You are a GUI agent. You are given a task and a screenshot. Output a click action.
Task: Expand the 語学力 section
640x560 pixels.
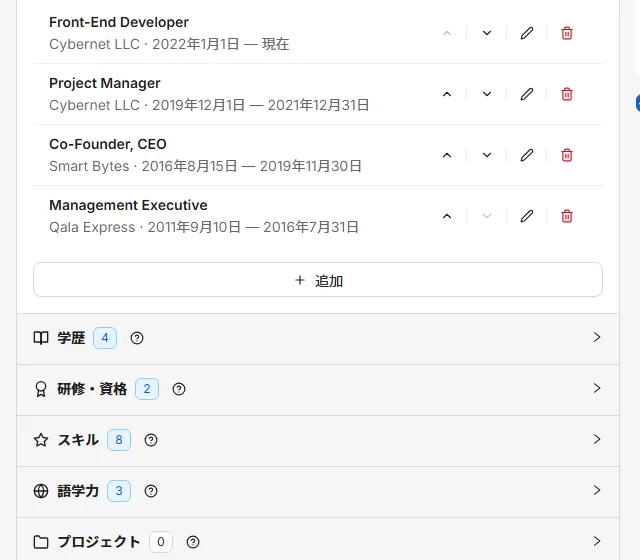[x=318, y=491]
